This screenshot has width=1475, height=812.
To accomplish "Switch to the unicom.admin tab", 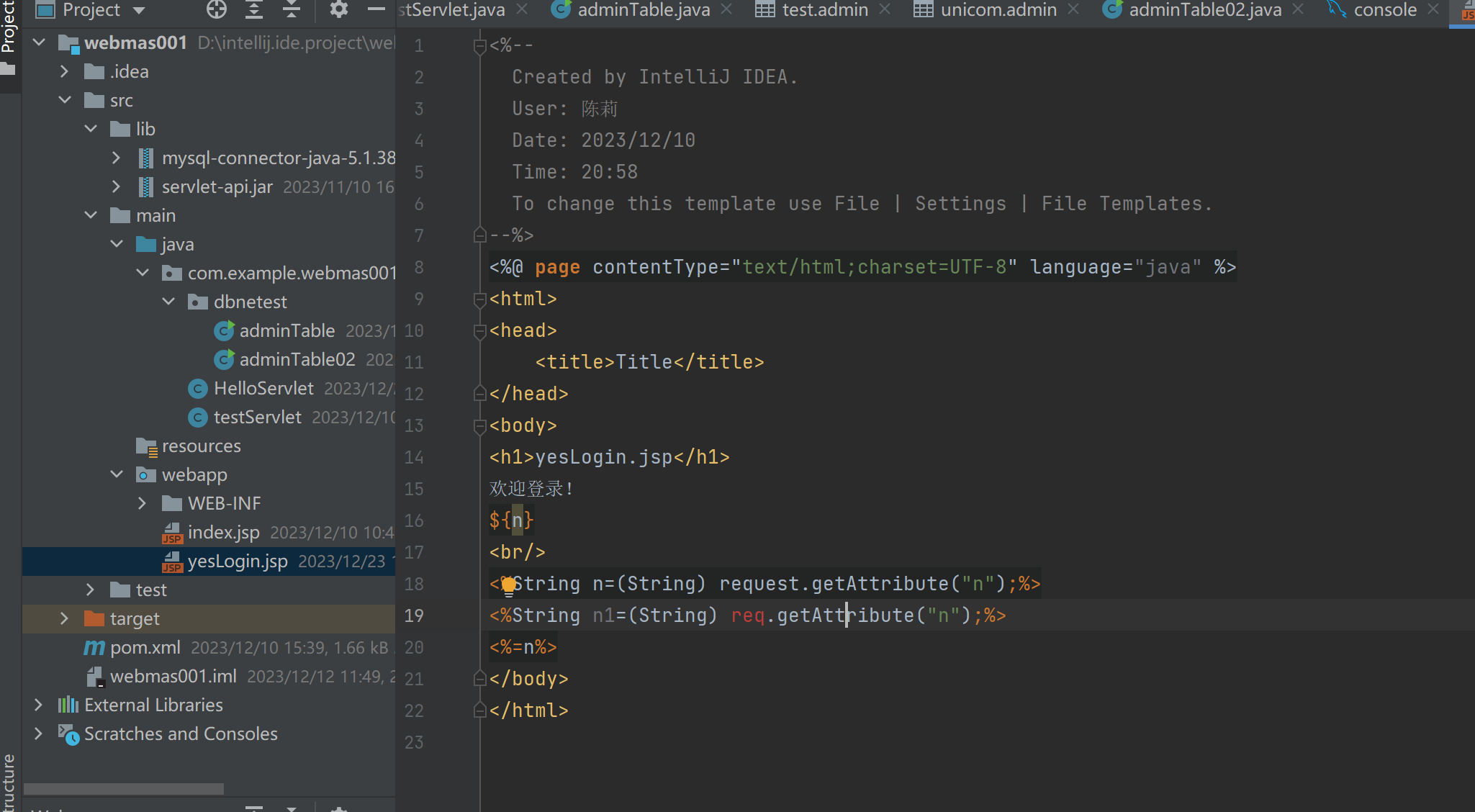I will 998,10.
